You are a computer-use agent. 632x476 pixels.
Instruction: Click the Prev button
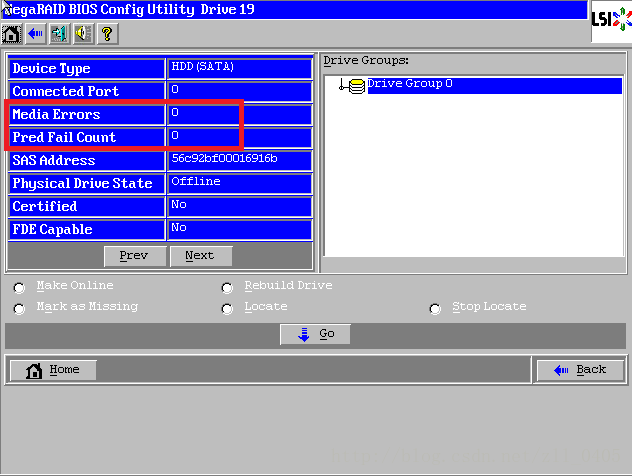pyautogui.click(x=135, y=256)
